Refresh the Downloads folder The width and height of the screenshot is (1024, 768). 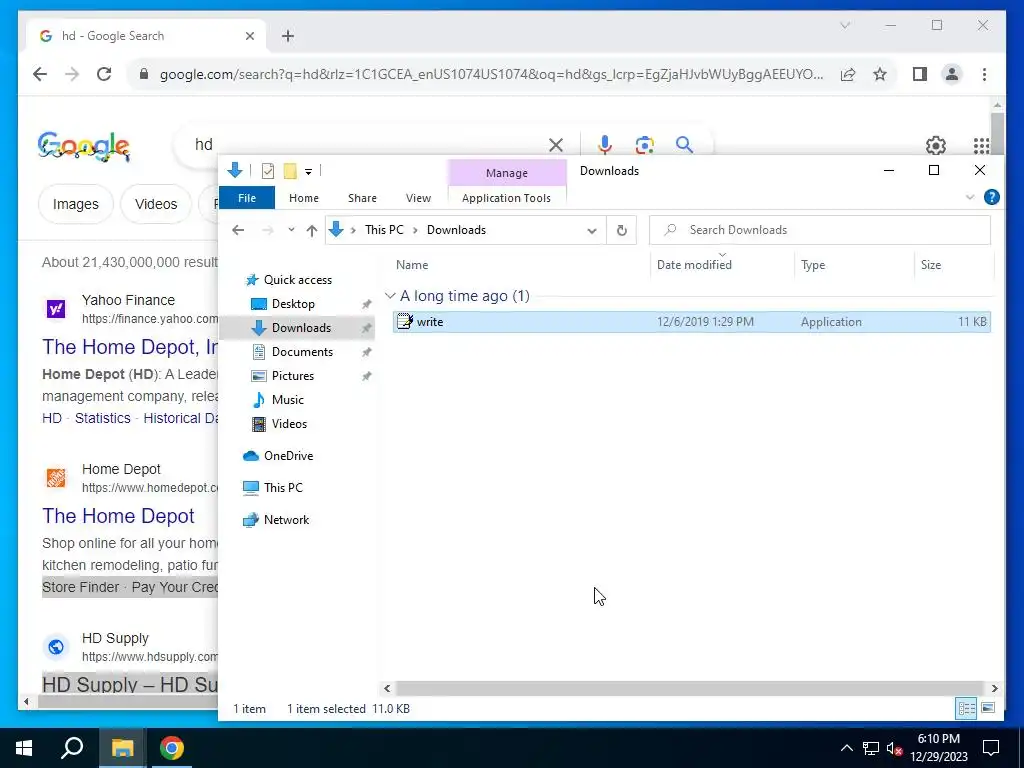(622, 231)
